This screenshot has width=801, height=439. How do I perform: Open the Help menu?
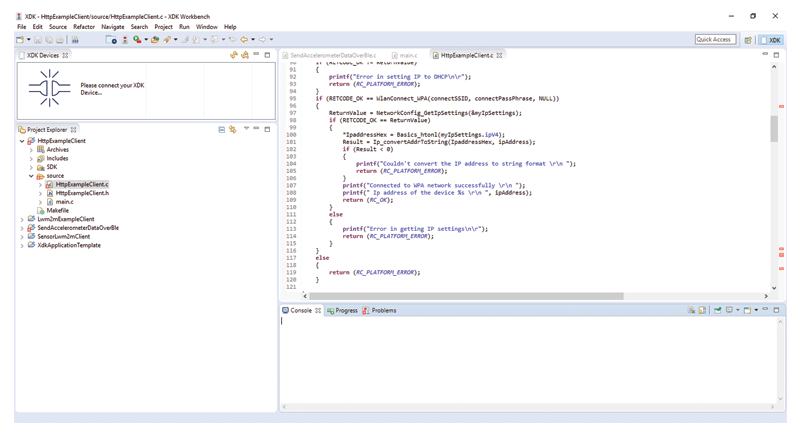coord(230,27)
